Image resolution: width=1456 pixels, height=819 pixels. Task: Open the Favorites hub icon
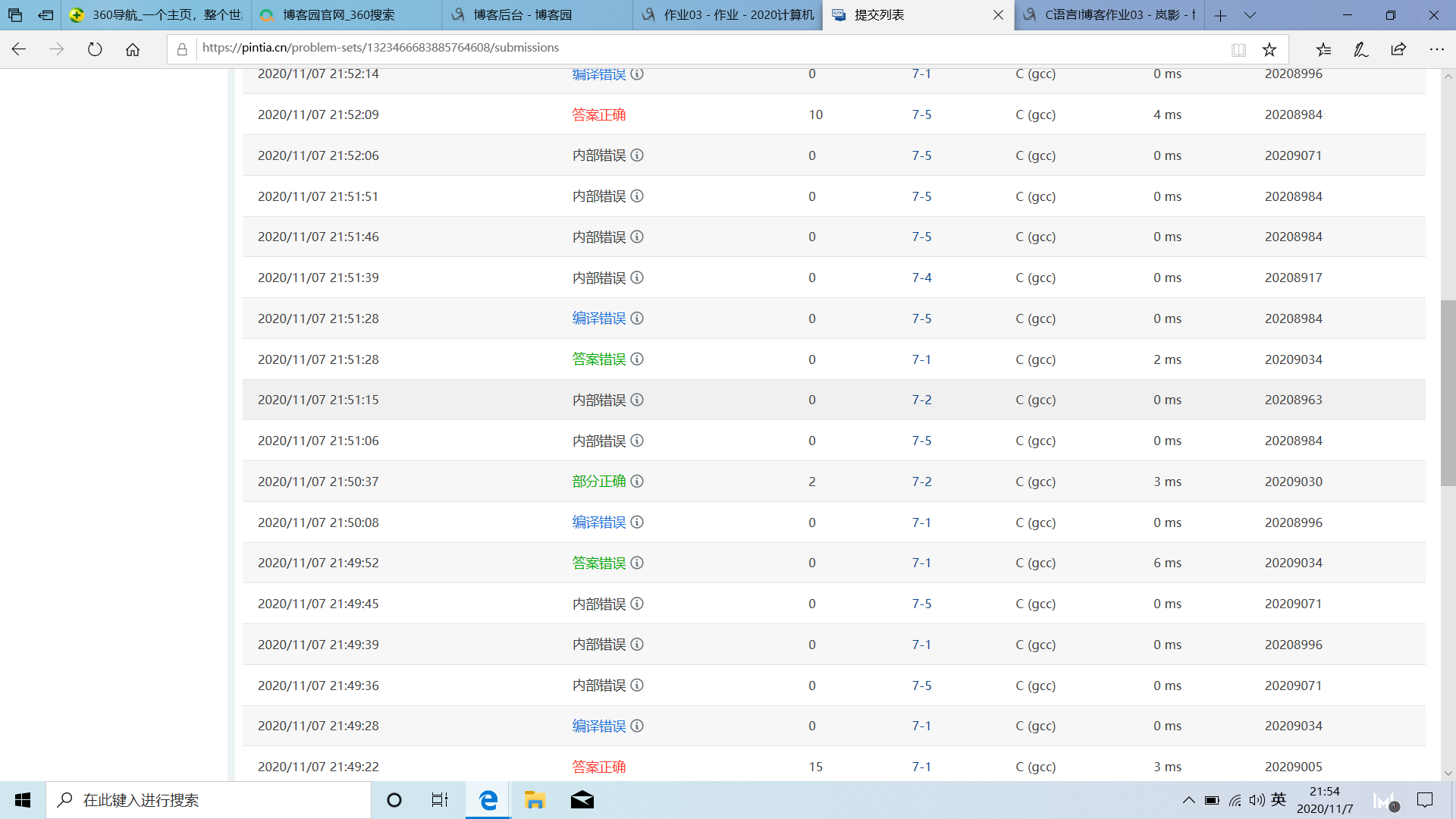coord(1323,49)
